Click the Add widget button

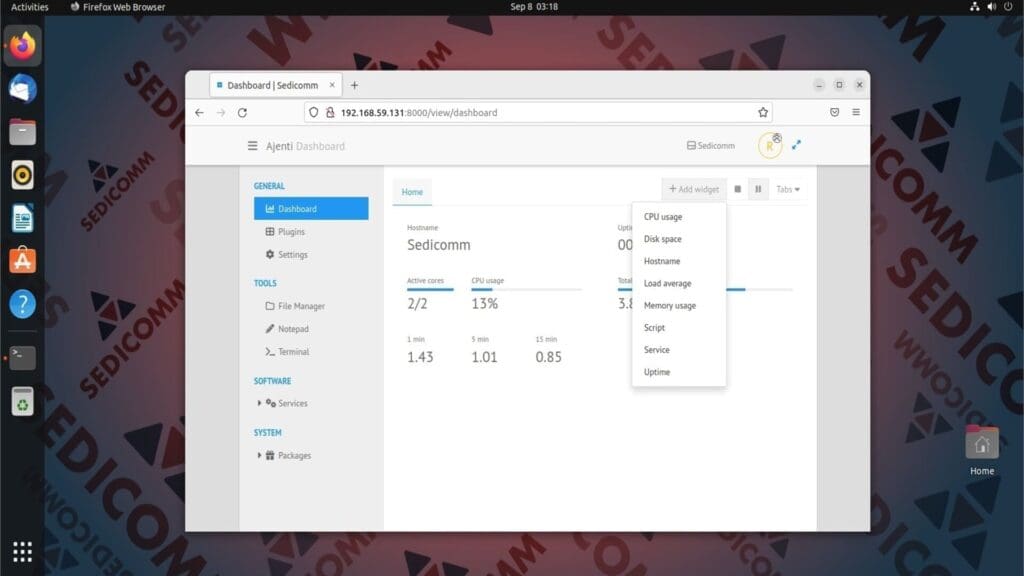[x=693, y=189]
